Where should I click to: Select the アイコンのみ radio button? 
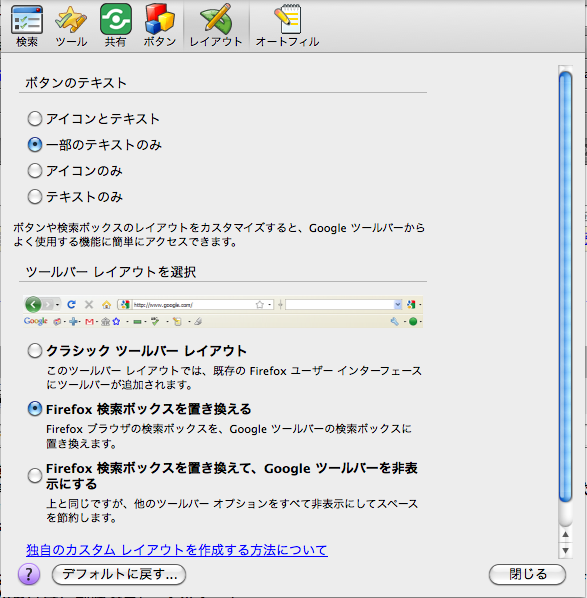(35, 171)
